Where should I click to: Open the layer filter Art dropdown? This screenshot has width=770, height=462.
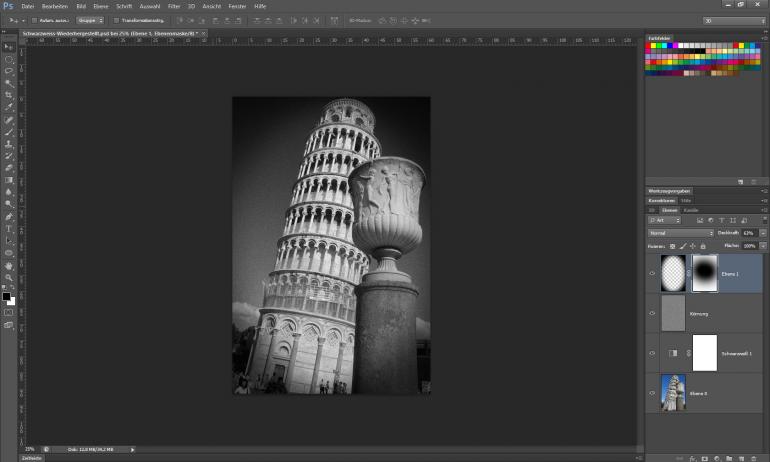tap(664, 220)
